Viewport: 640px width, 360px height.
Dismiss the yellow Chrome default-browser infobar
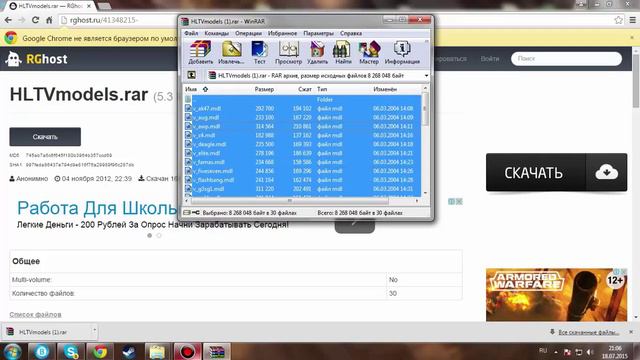[632, 38]
